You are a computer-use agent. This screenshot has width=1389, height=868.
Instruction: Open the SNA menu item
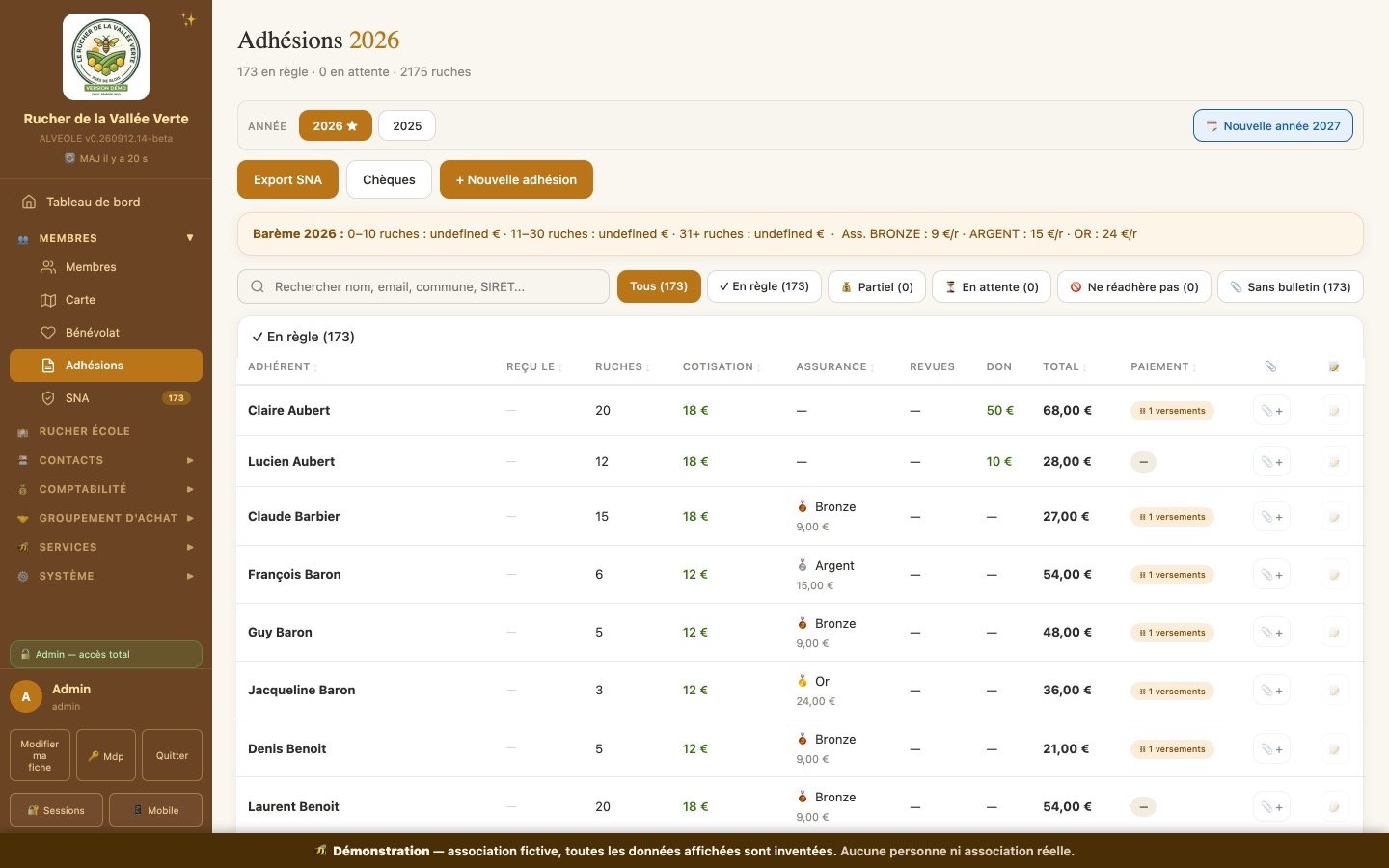(x=106, y=398)
